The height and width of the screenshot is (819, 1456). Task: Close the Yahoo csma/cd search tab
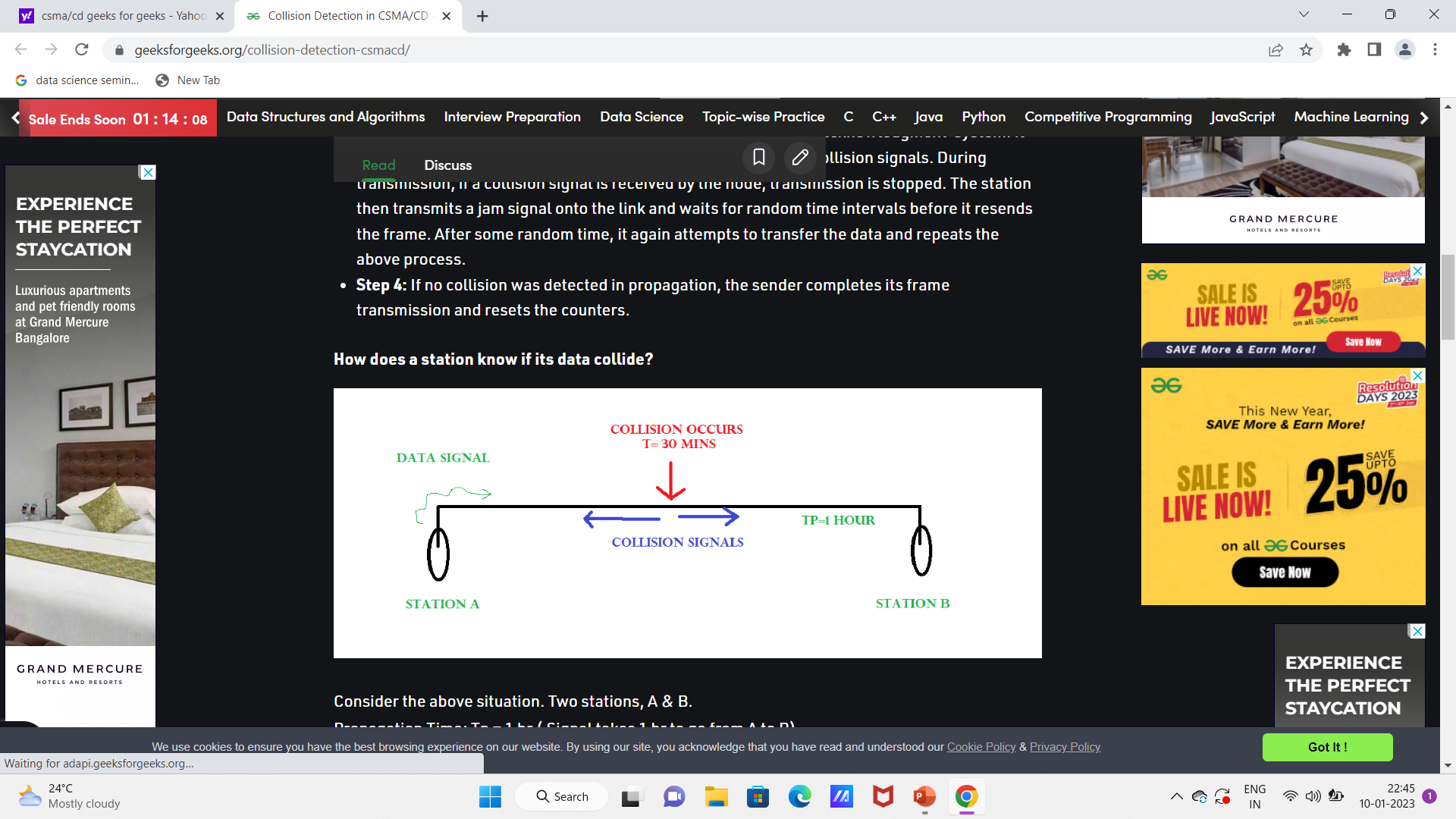click(220, 16)
